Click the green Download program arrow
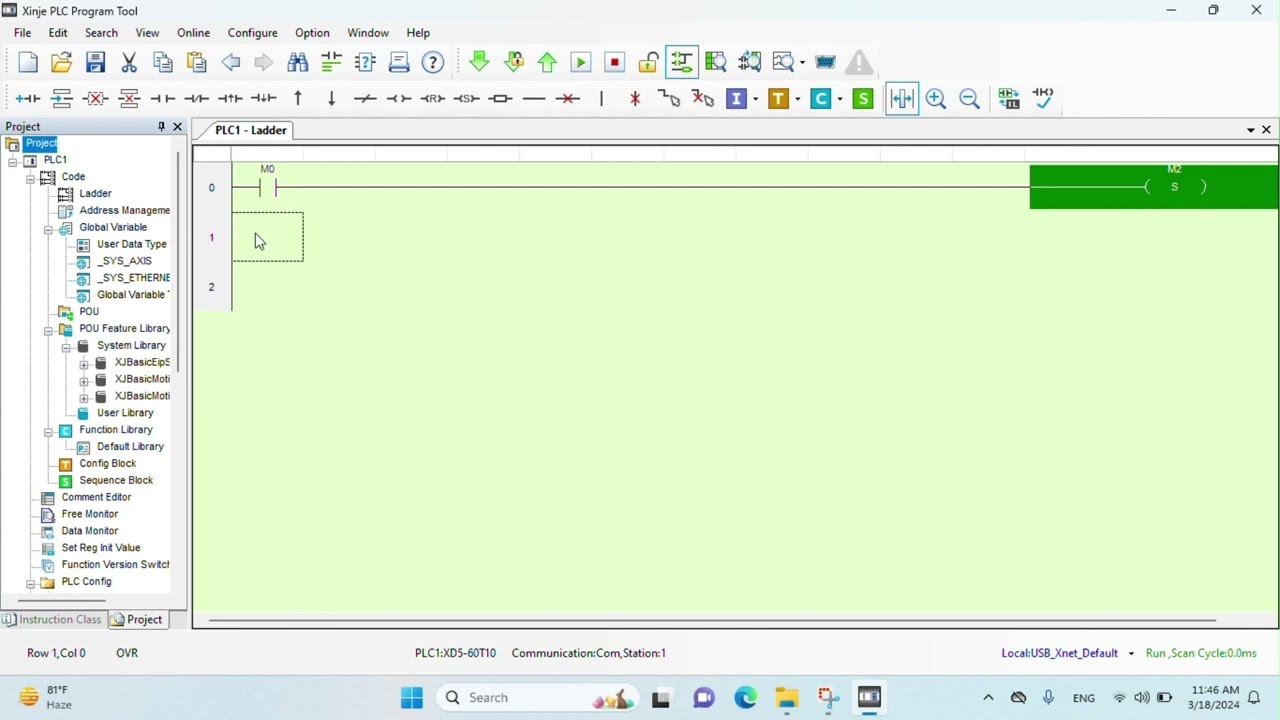The width and height of the screenshot is (1280, 720). (479, 62)
